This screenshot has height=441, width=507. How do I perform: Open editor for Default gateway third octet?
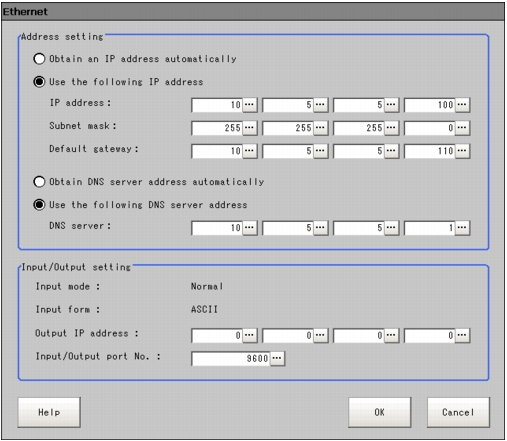point(391,151)
